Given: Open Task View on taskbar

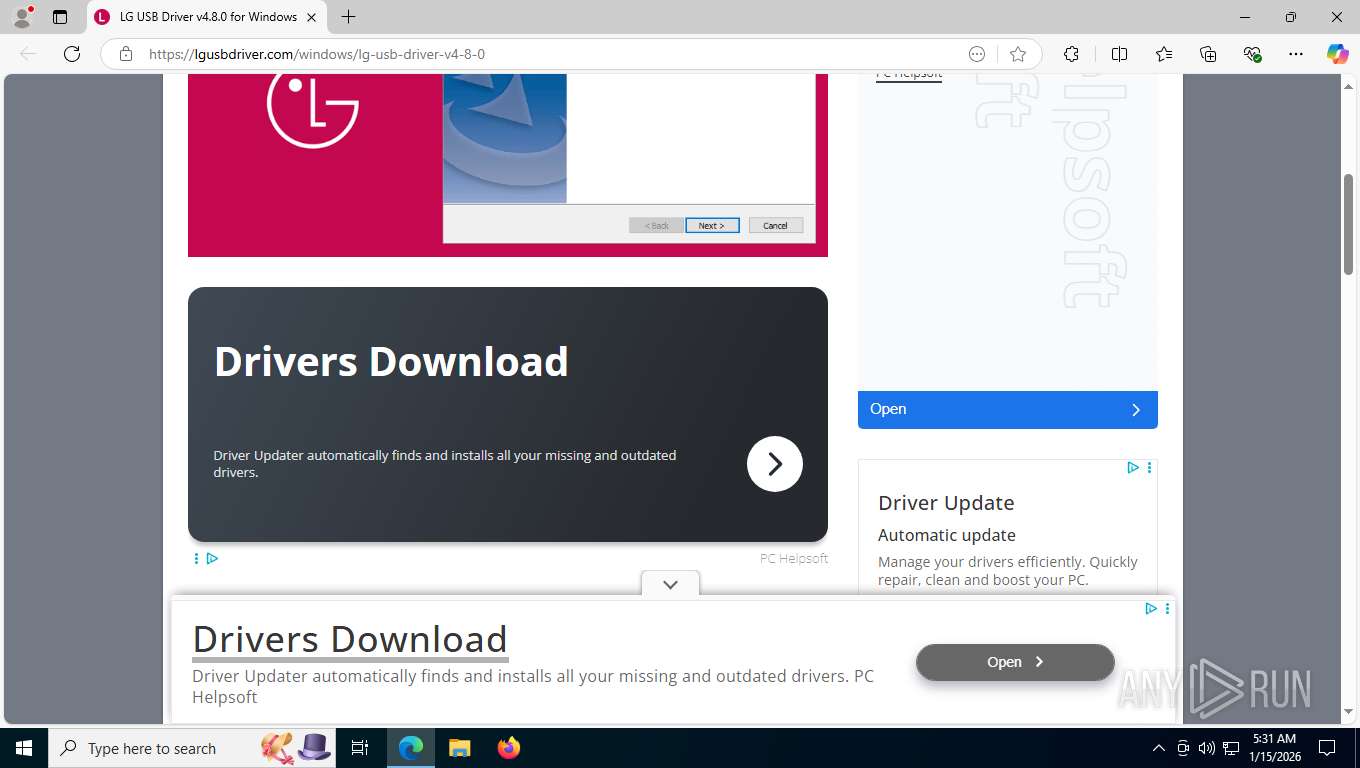Looking at the screenshot, I should (360, 748).
